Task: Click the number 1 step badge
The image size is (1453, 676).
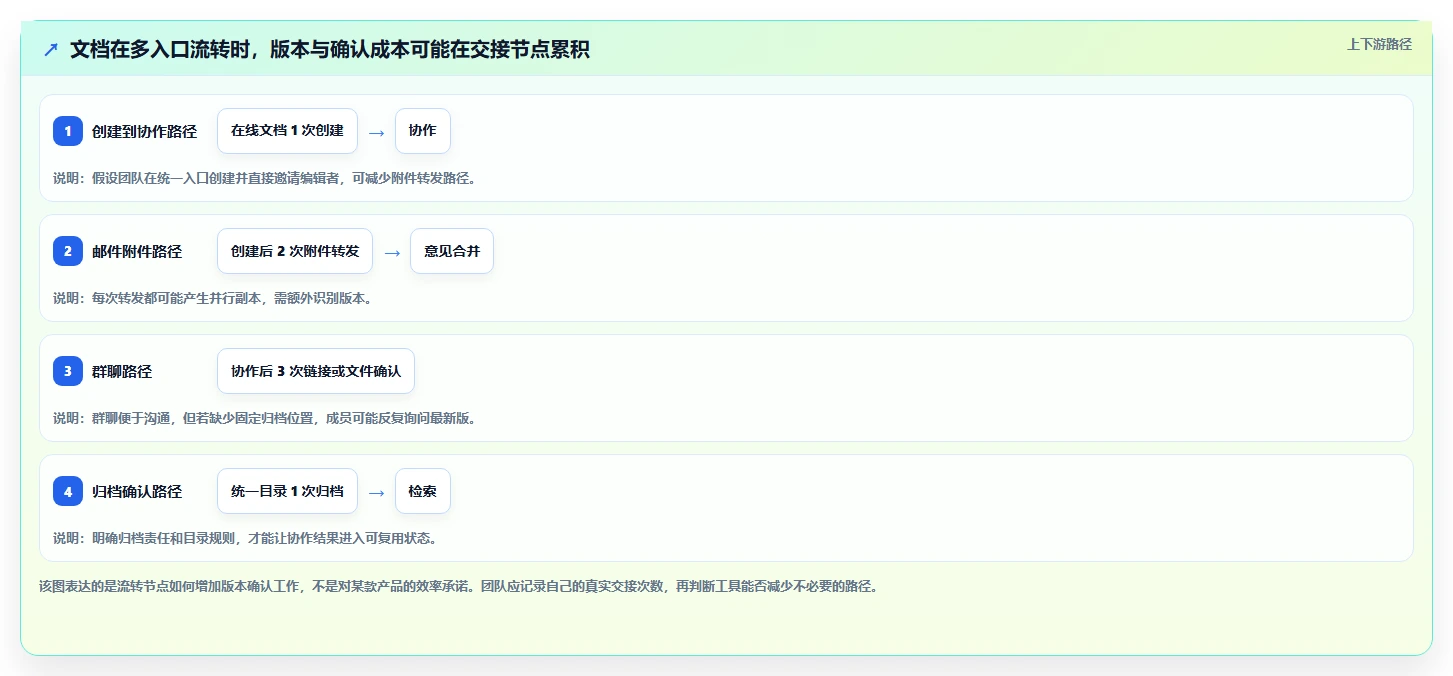Action: pos(68,131)
